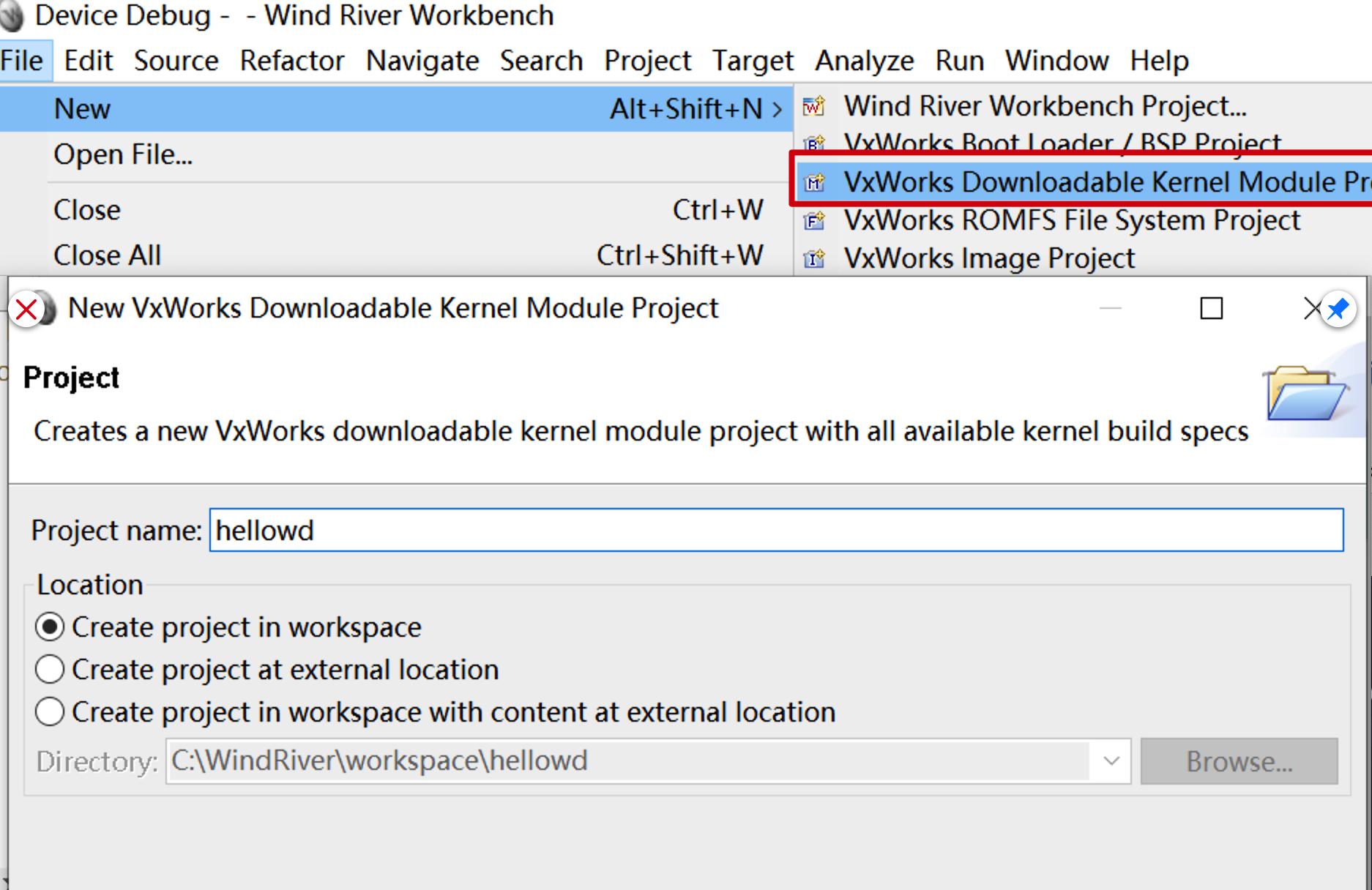This screenshot has width=1372, height=890.
Task: Choose Close from the File menu
Action: tap(396, 210)
